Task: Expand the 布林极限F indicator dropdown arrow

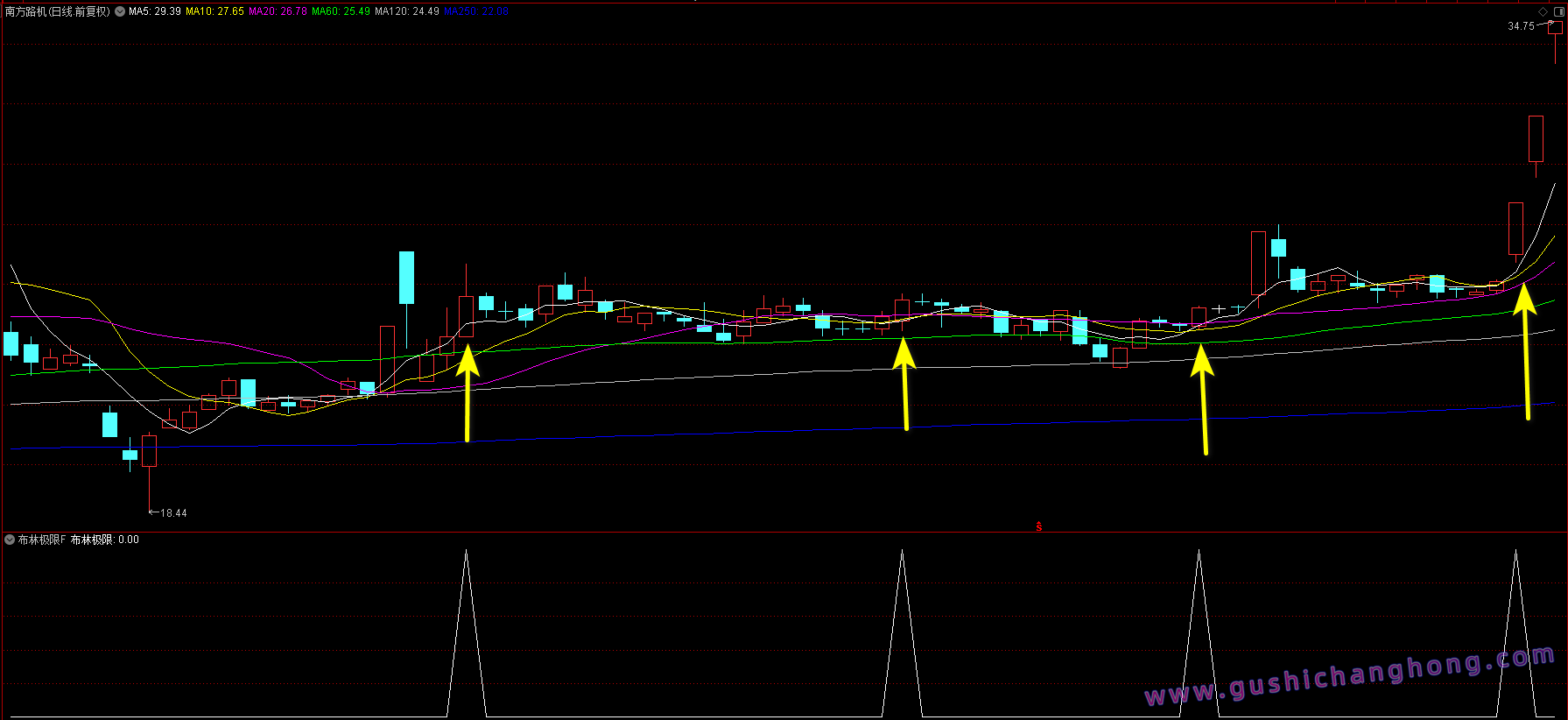Action: point(10,540)
